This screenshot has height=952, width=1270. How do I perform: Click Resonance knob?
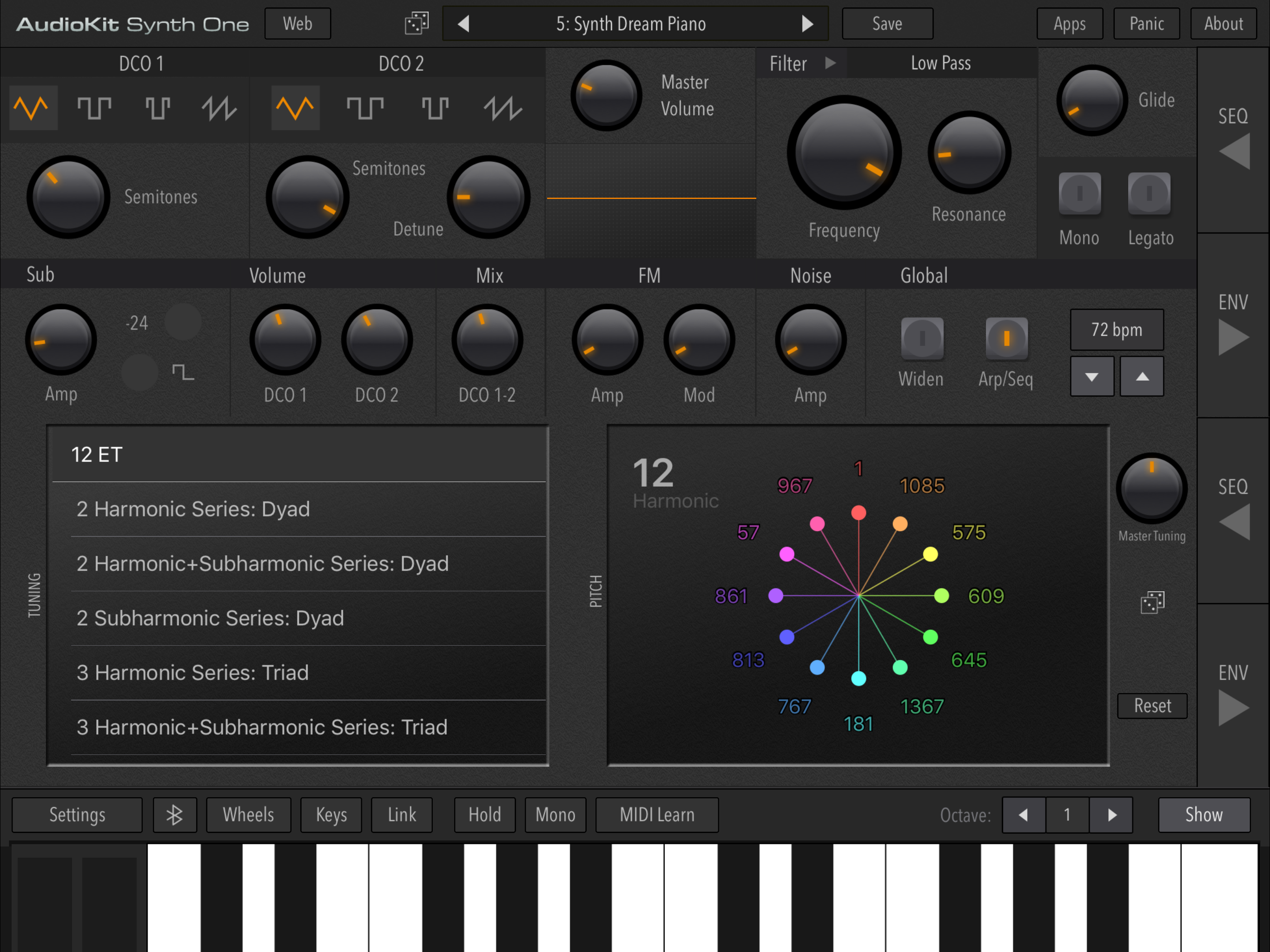pyautogui.click(x=969, y=153)
